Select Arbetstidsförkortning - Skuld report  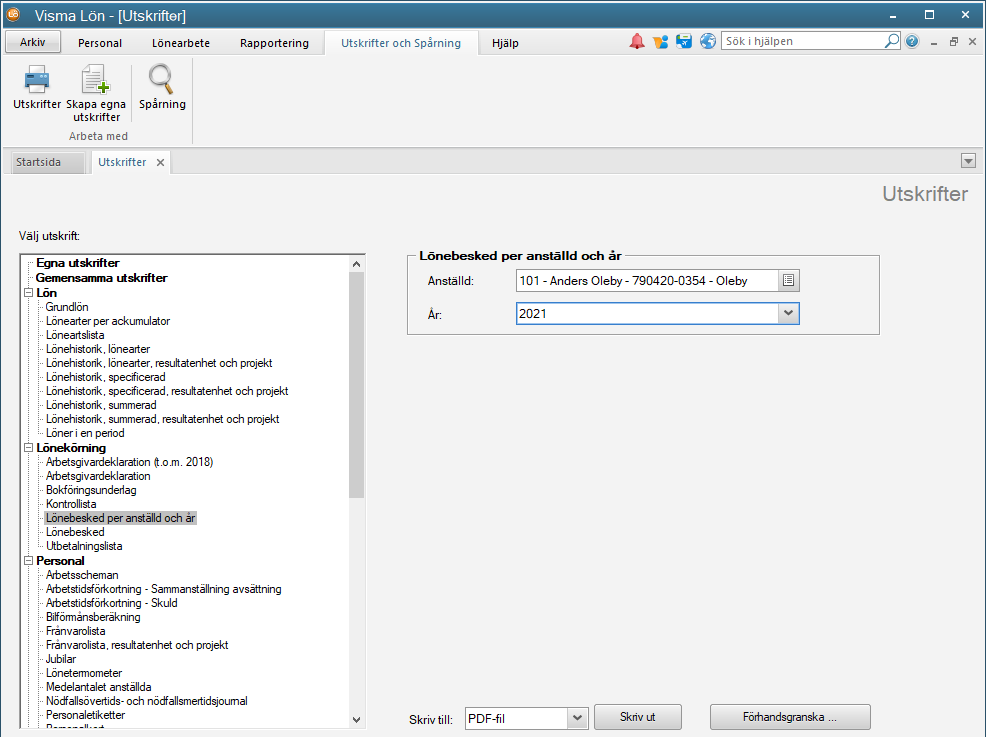coord(111,603)
